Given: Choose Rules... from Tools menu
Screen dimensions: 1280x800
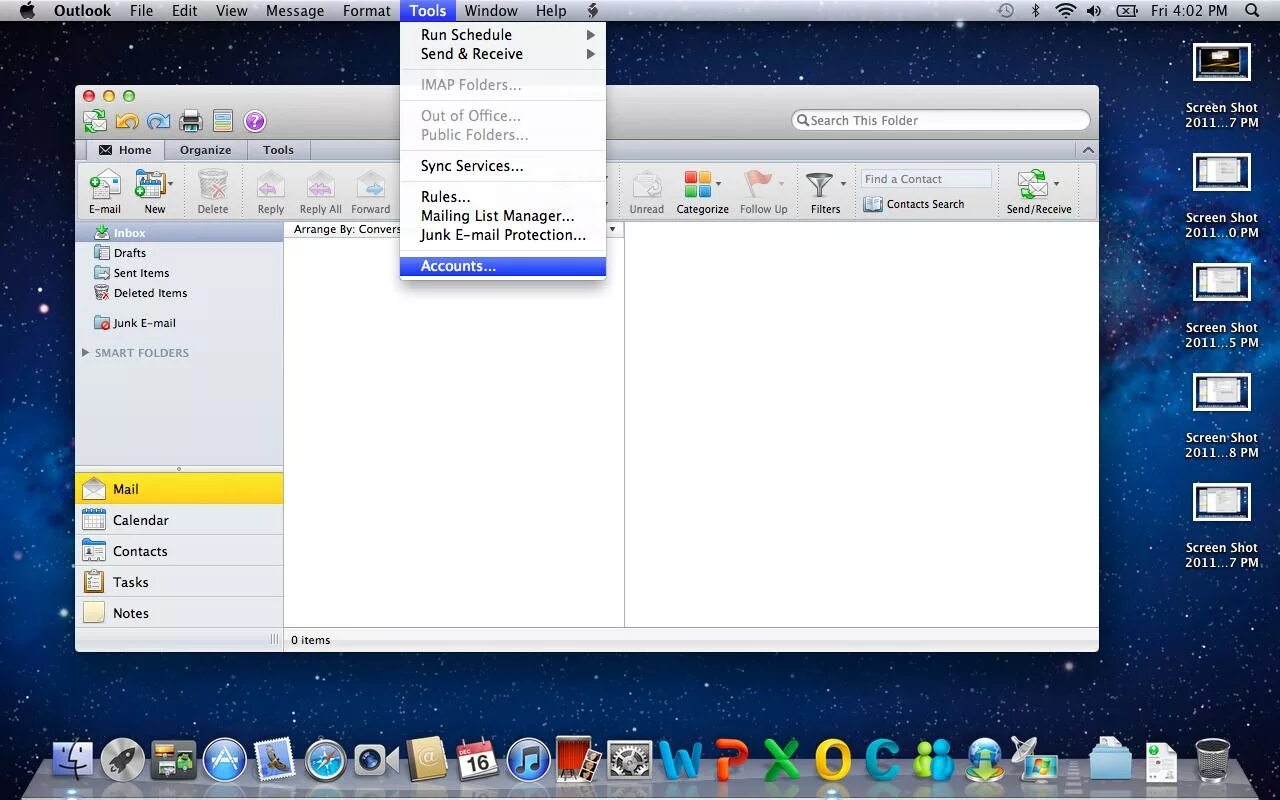Looking at the screenshot, I should (x=503, y=197).
